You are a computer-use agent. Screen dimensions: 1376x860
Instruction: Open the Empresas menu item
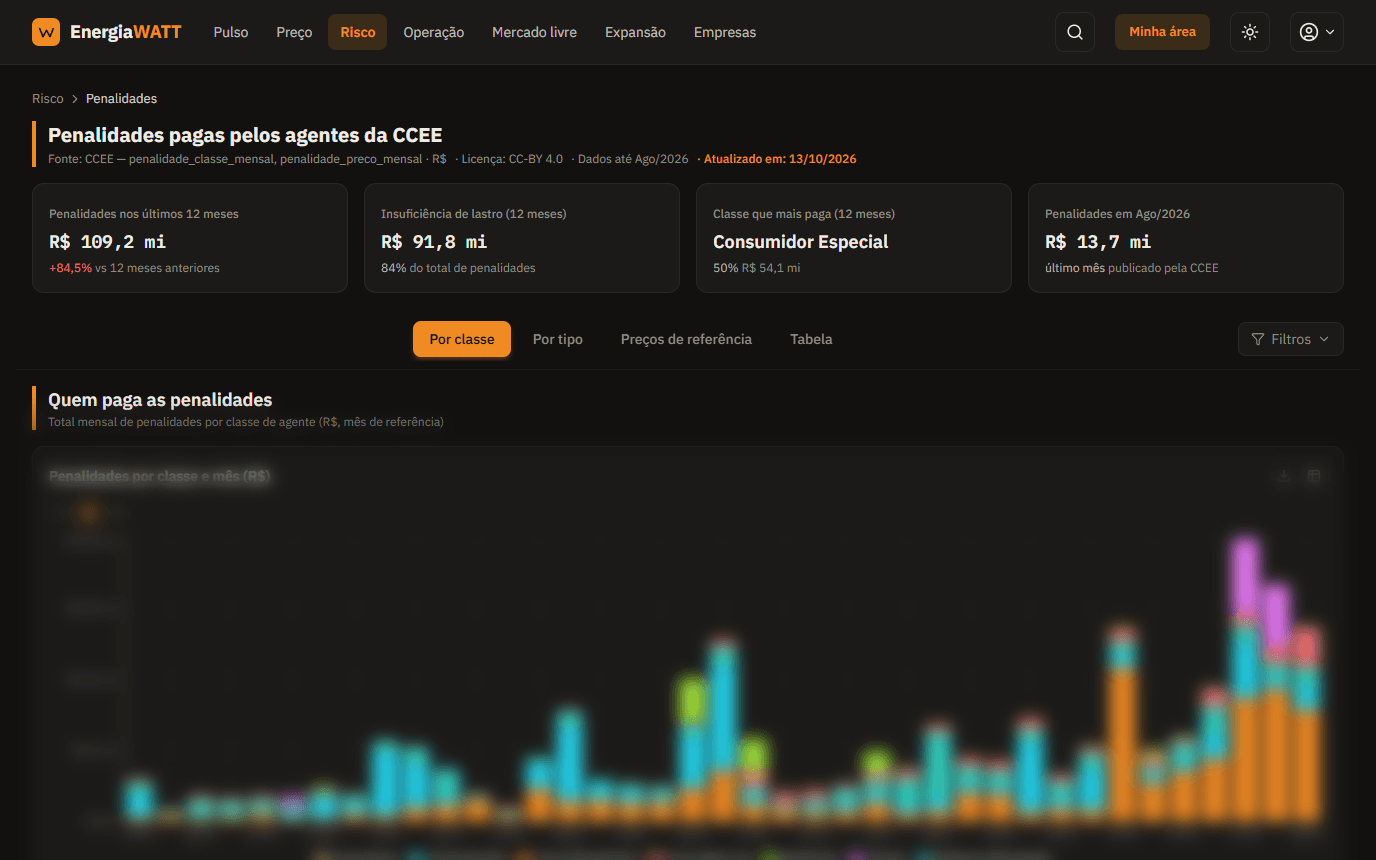tap(725, 32)
